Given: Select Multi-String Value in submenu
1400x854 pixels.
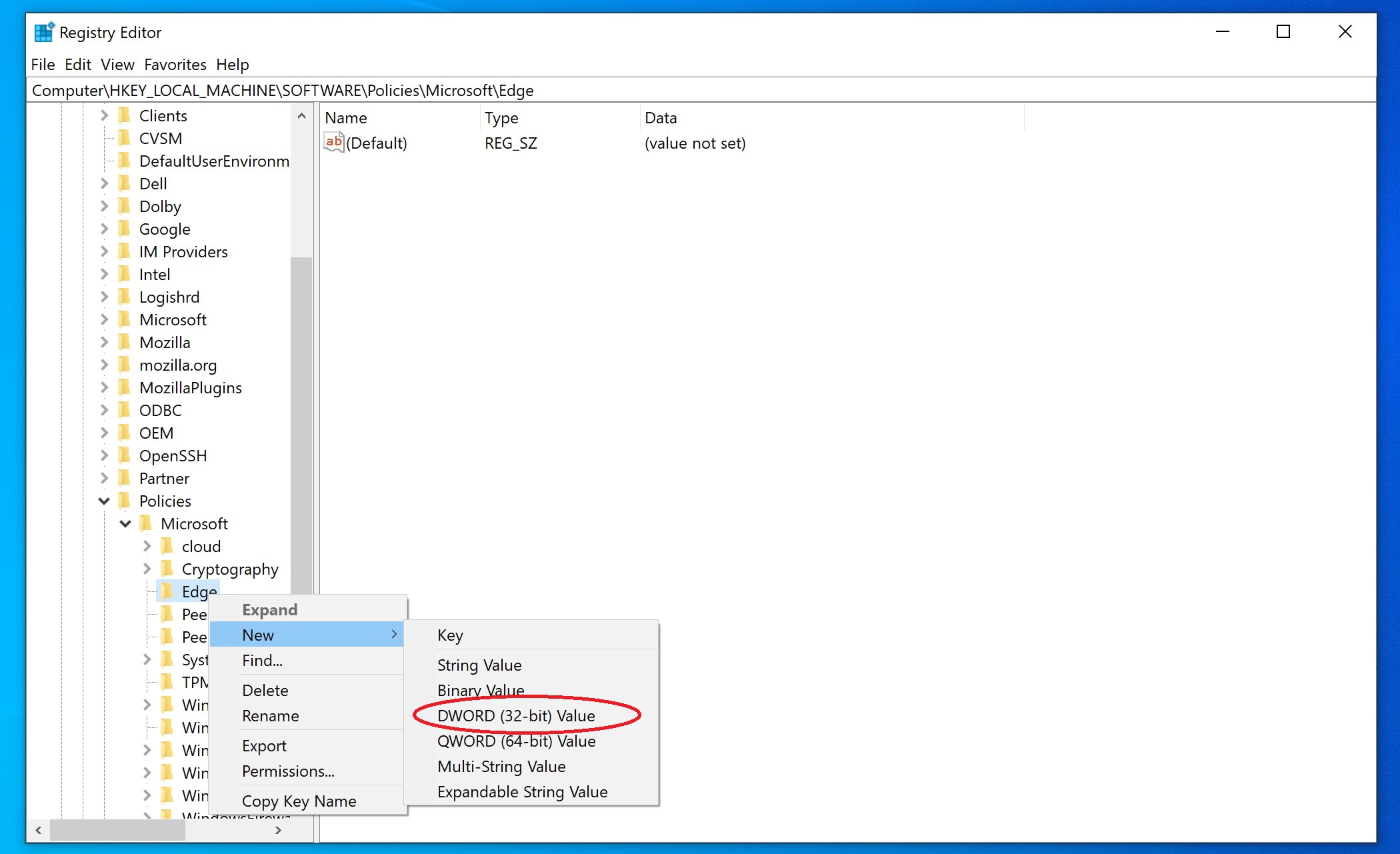Looking at the screenshot, I should tap(532, 767).
